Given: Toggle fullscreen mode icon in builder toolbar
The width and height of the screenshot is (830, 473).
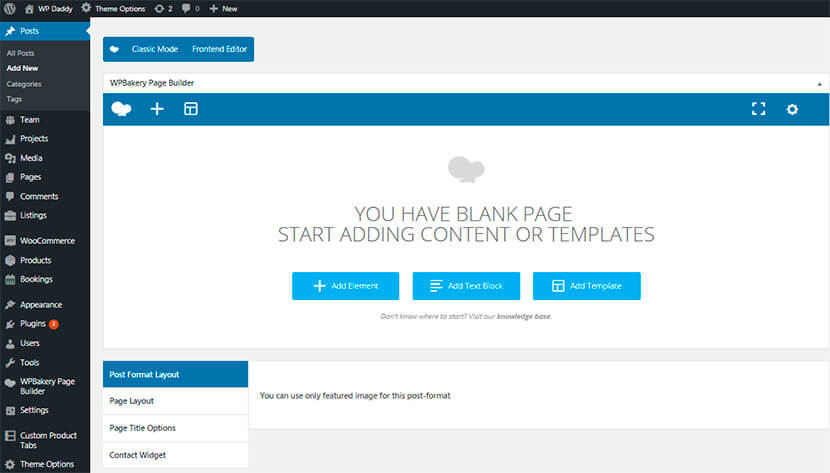Looking at the screenshot, I should click(759, 109).
